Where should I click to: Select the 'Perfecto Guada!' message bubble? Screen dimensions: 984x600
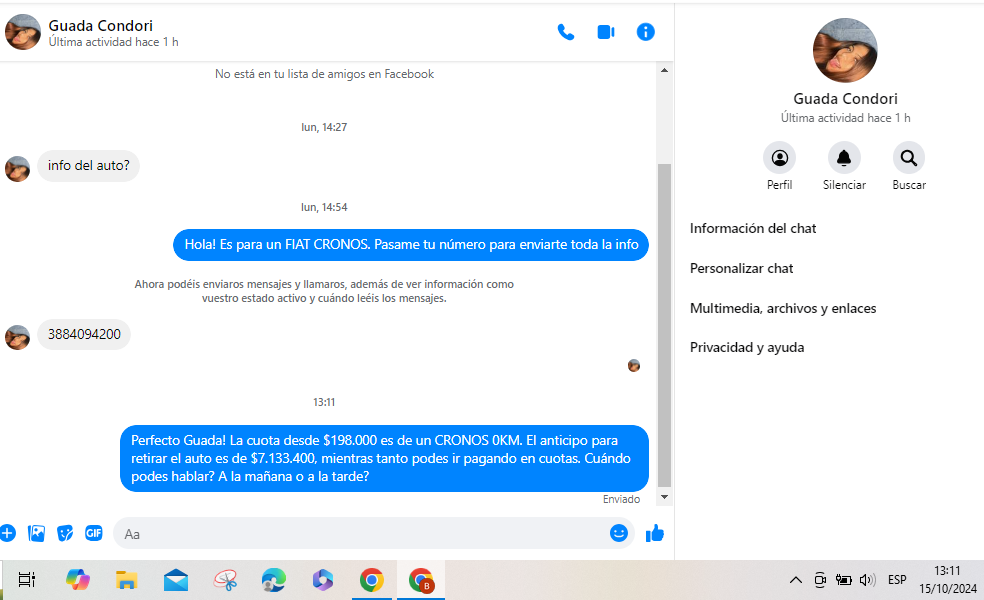tap(384, 459)
